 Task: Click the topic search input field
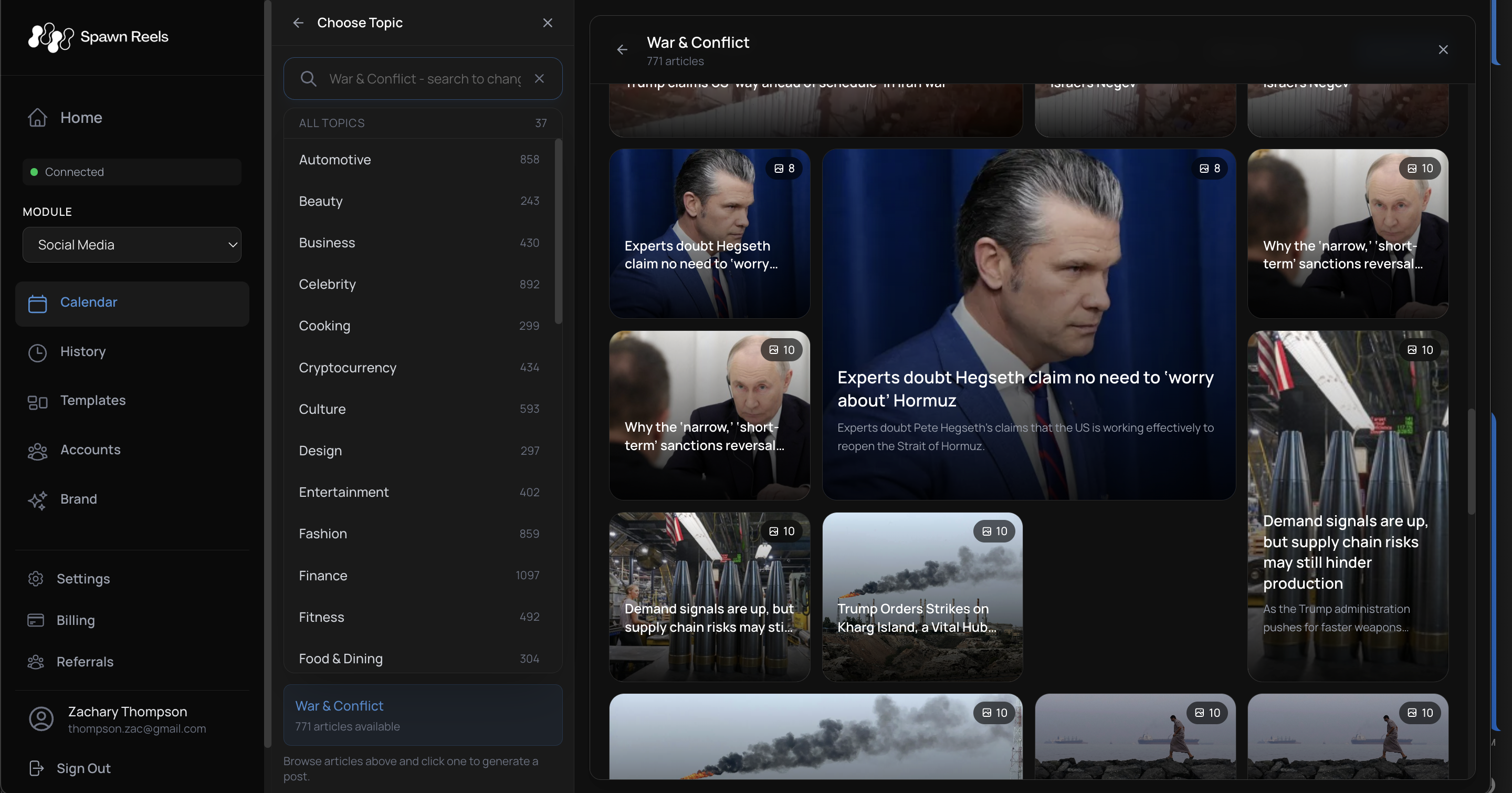[x=424, y=79]
